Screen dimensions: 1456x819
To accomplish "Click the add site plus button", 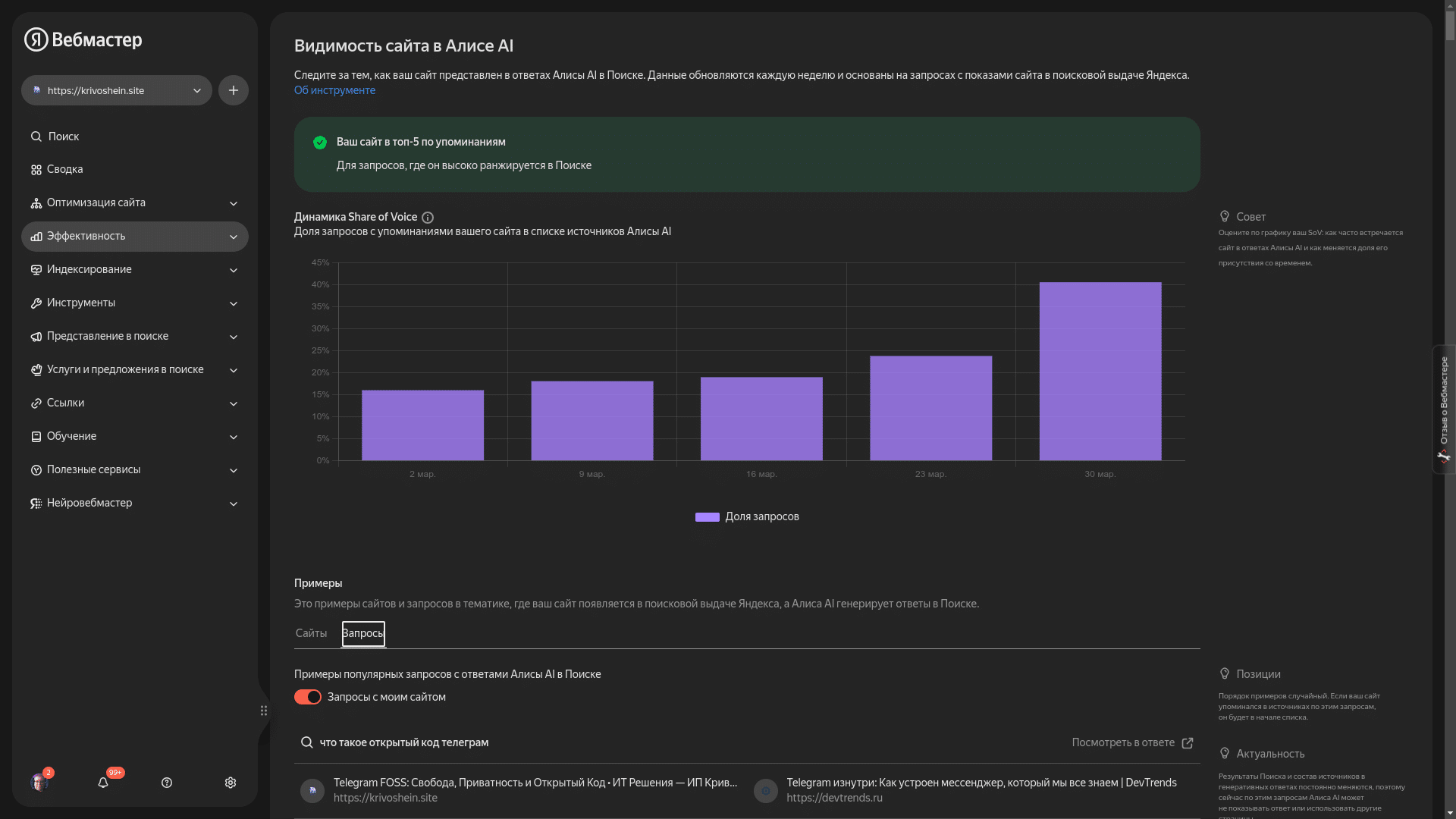I will (x=234, y=90).
